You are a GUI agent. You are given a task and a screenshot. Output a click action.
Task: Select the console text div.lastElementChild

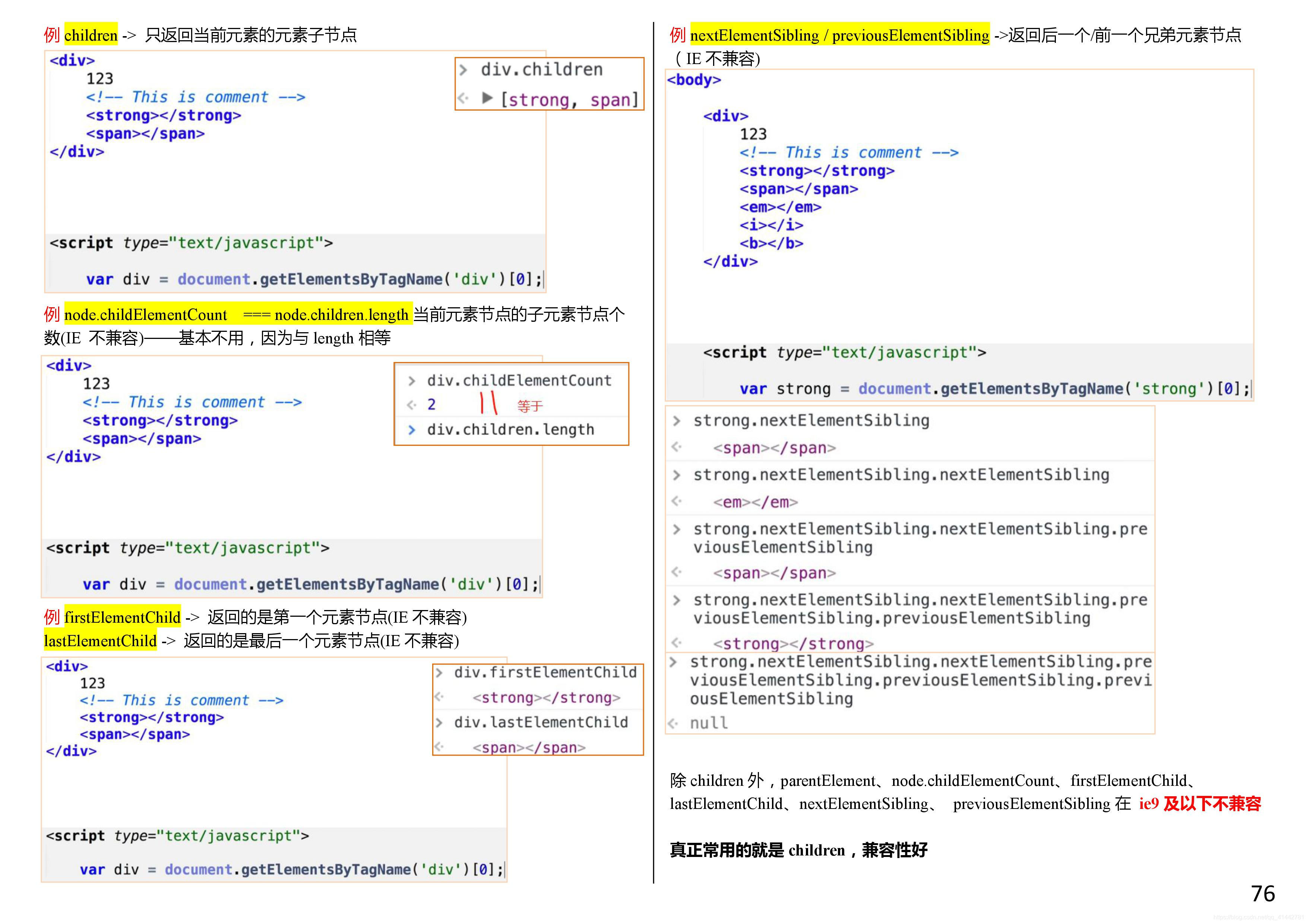click(x=541, y=722)
